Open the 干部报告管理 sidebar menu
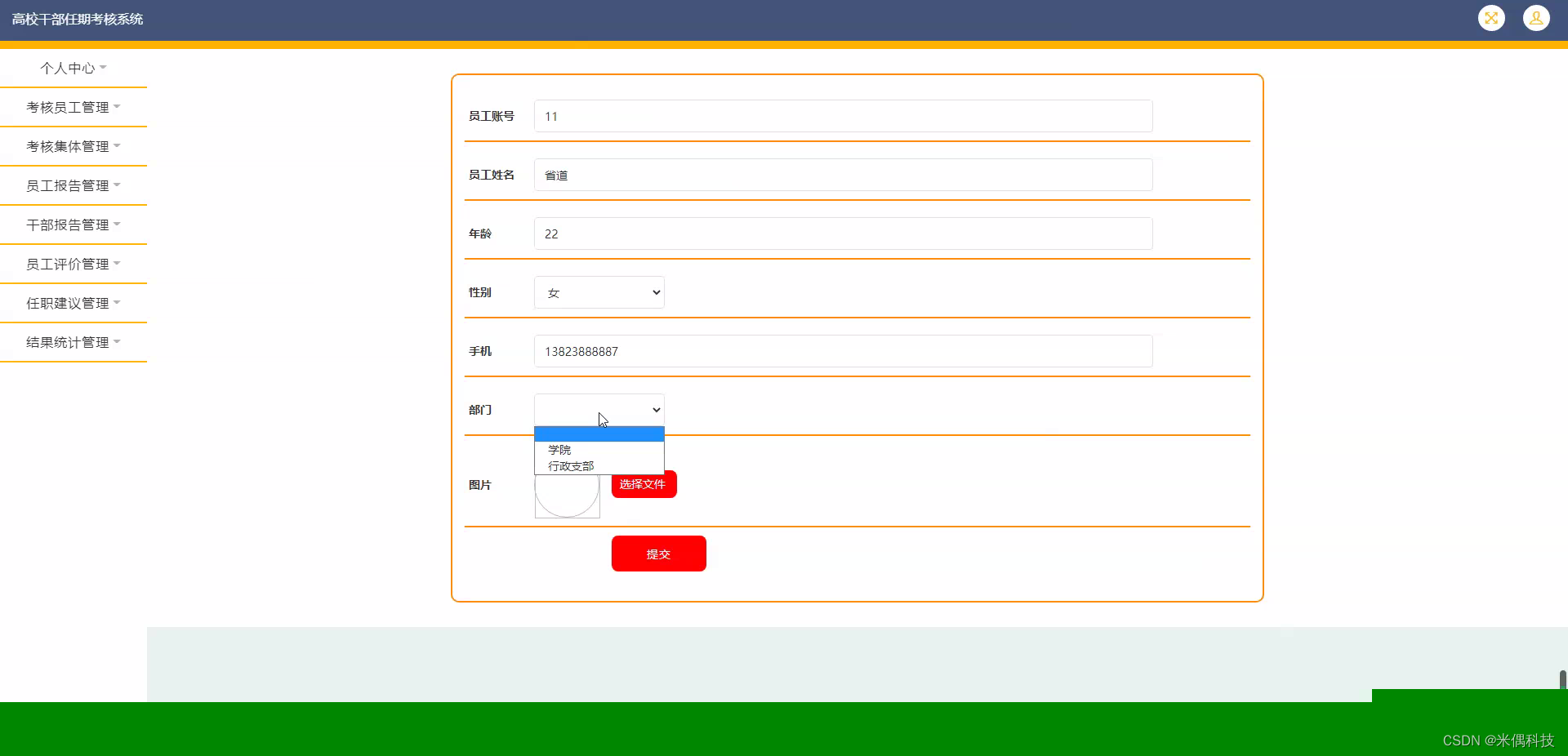This screenshot has height=756, width=1568. [x=73, y=225]
